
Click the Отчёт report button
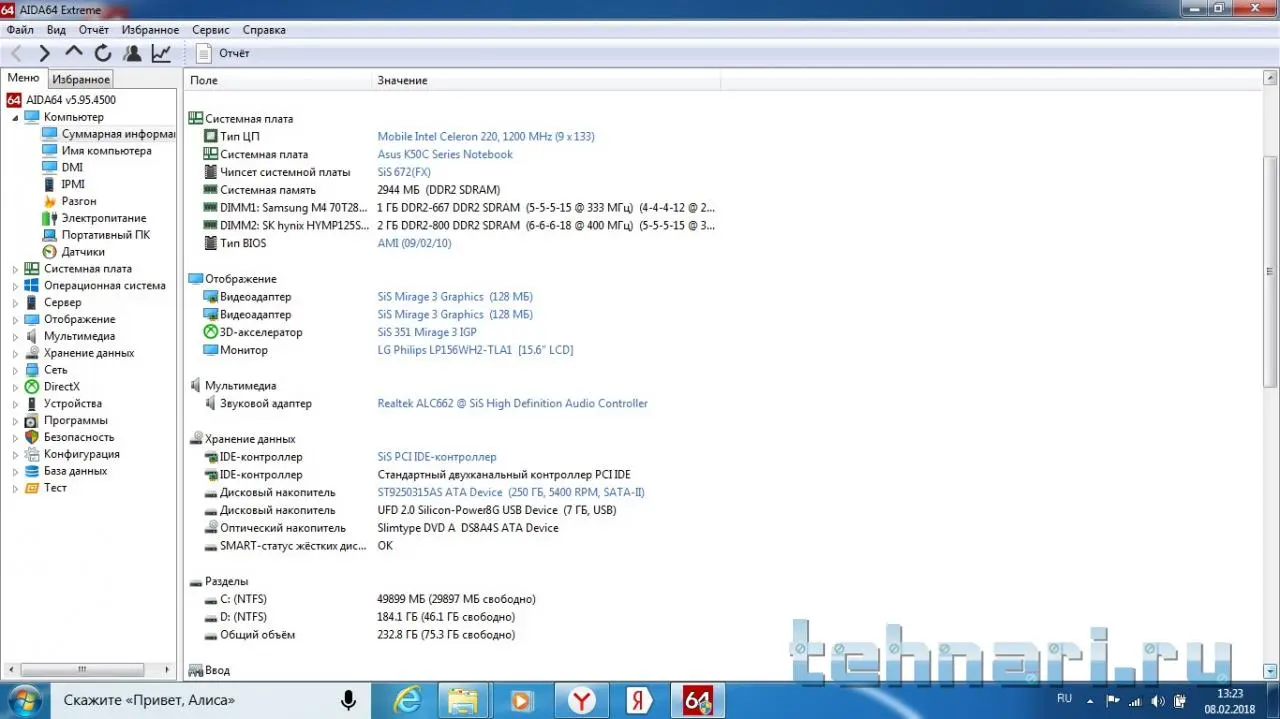(x=223, y=53)
